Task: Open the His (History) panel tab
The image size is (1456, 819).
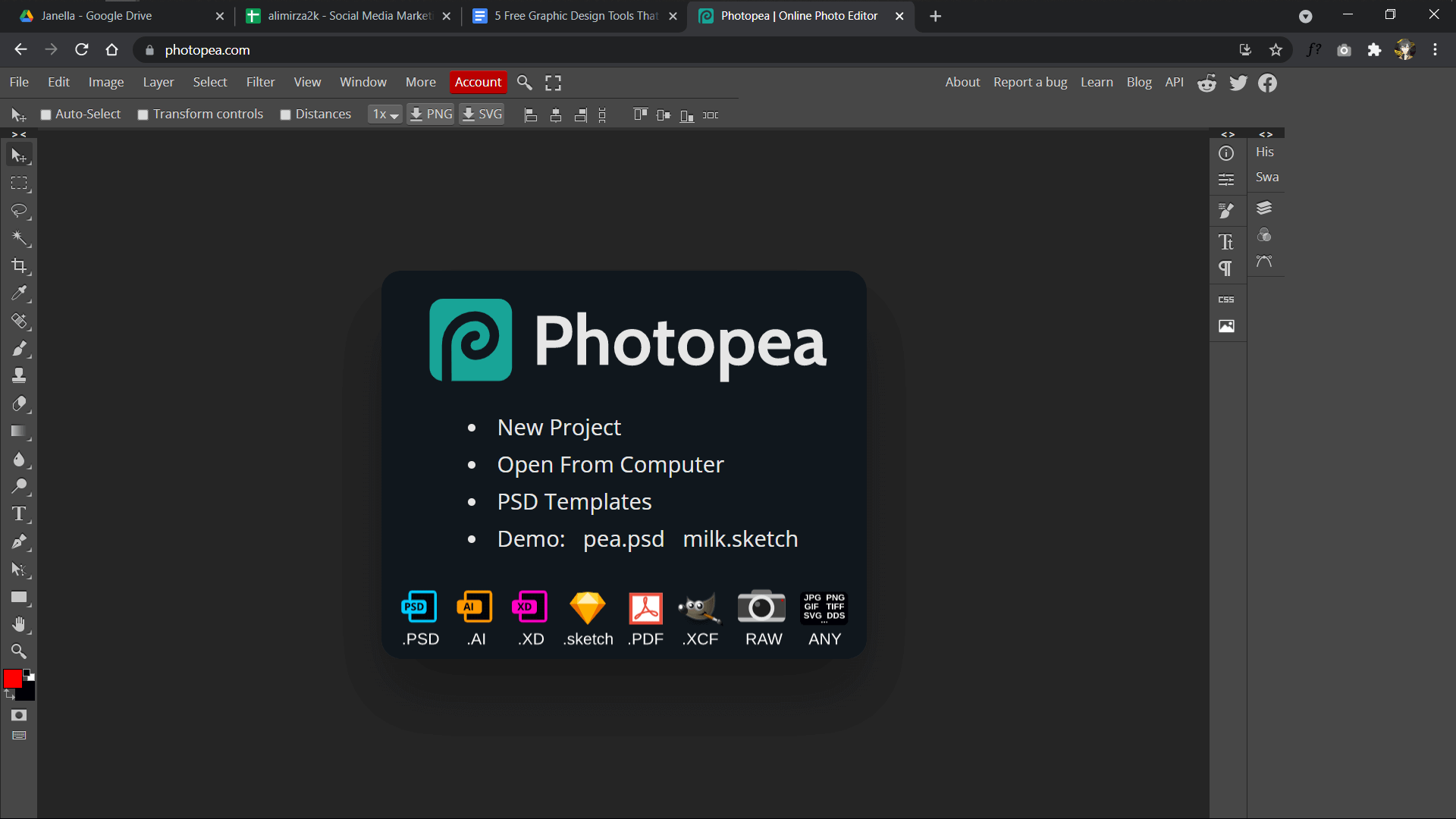Action: click(1265, 152)
